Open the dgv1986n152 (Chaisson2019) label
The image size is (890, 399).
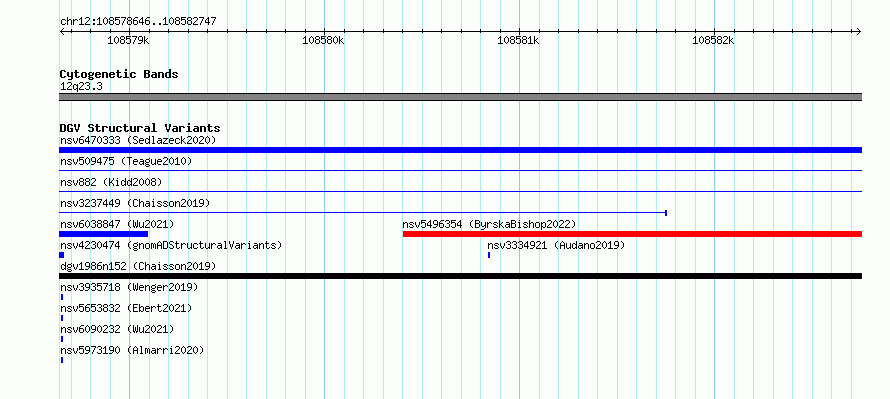[x=138, y=266]
